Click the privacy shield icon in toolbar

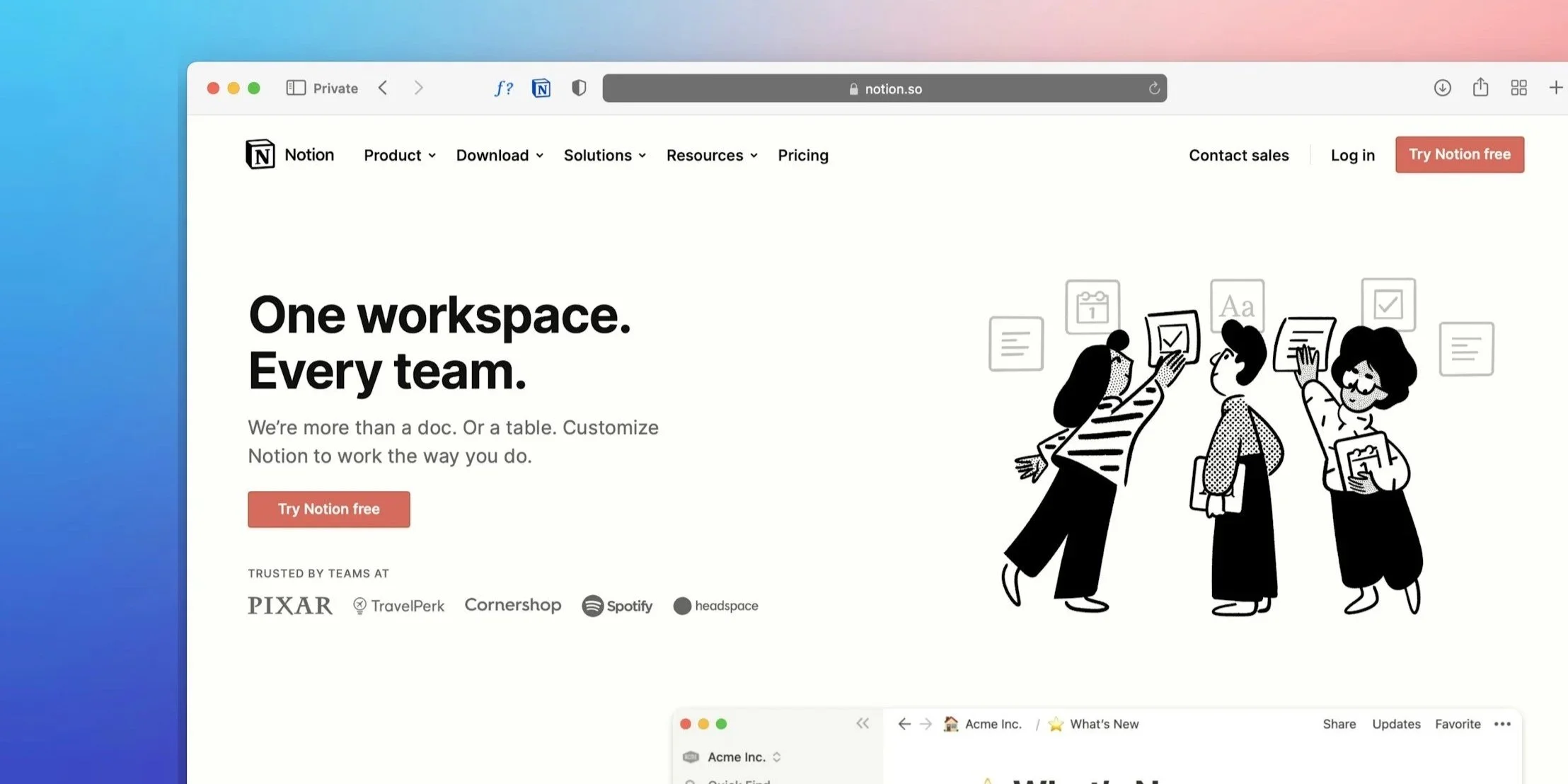(x=579, y=88)
